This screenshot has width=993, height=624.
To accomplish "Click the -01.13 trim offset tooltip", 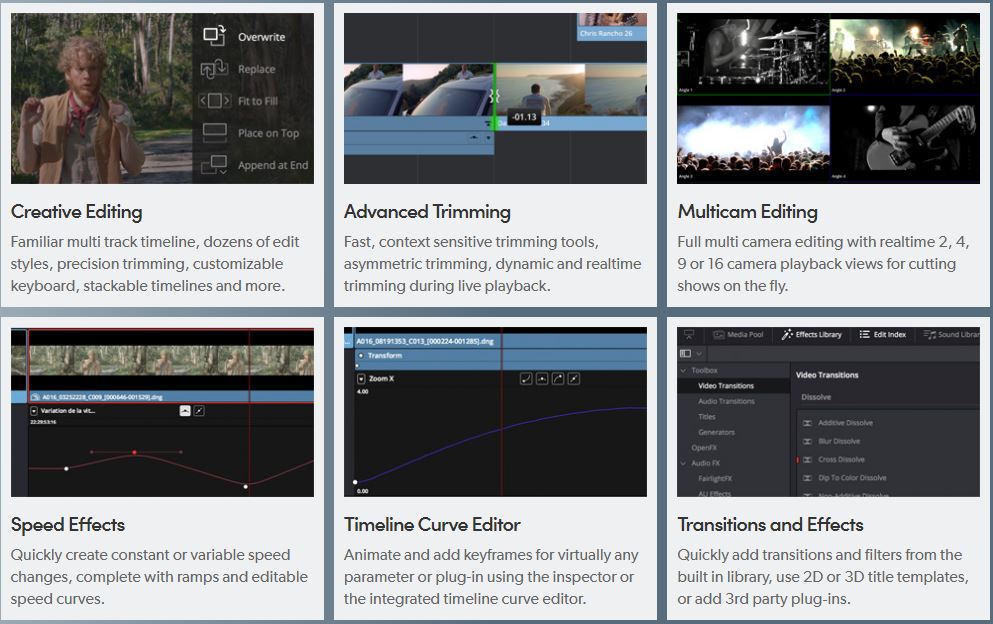I will coord(524,117).
